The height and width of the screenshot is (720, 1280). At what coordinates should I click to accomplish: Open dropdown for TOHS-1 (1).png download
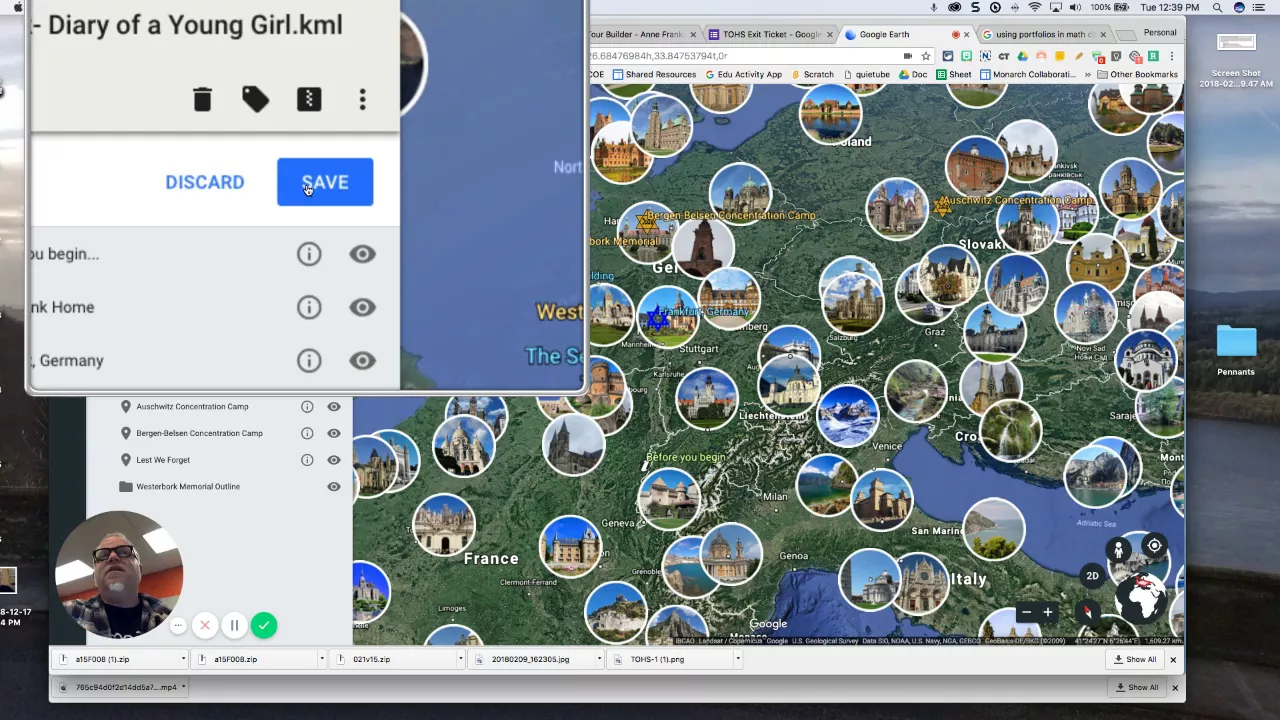737,659
